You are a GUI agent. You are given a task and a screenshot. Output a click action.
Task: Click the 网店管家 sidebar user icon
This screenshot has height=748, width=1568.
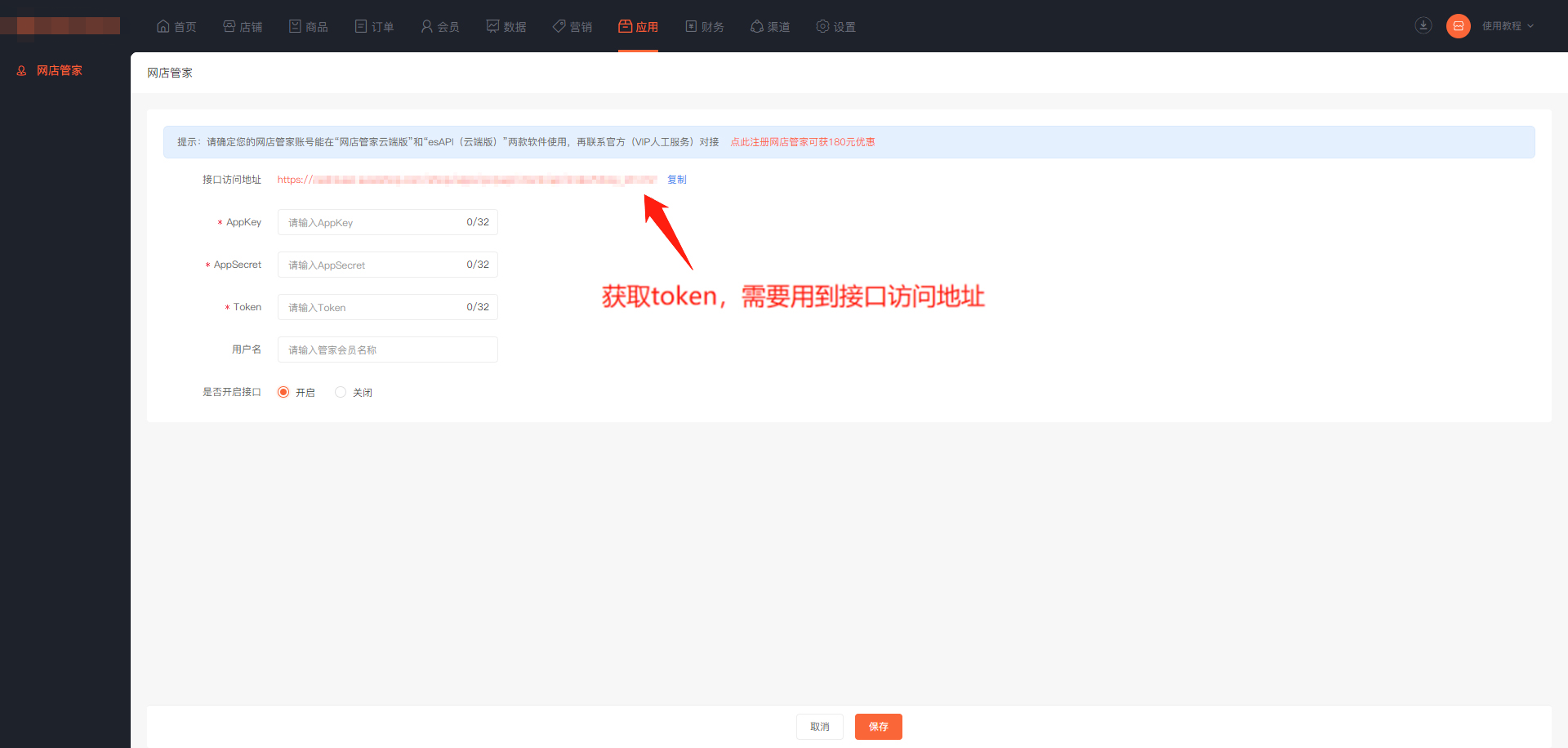coord(22,71)
